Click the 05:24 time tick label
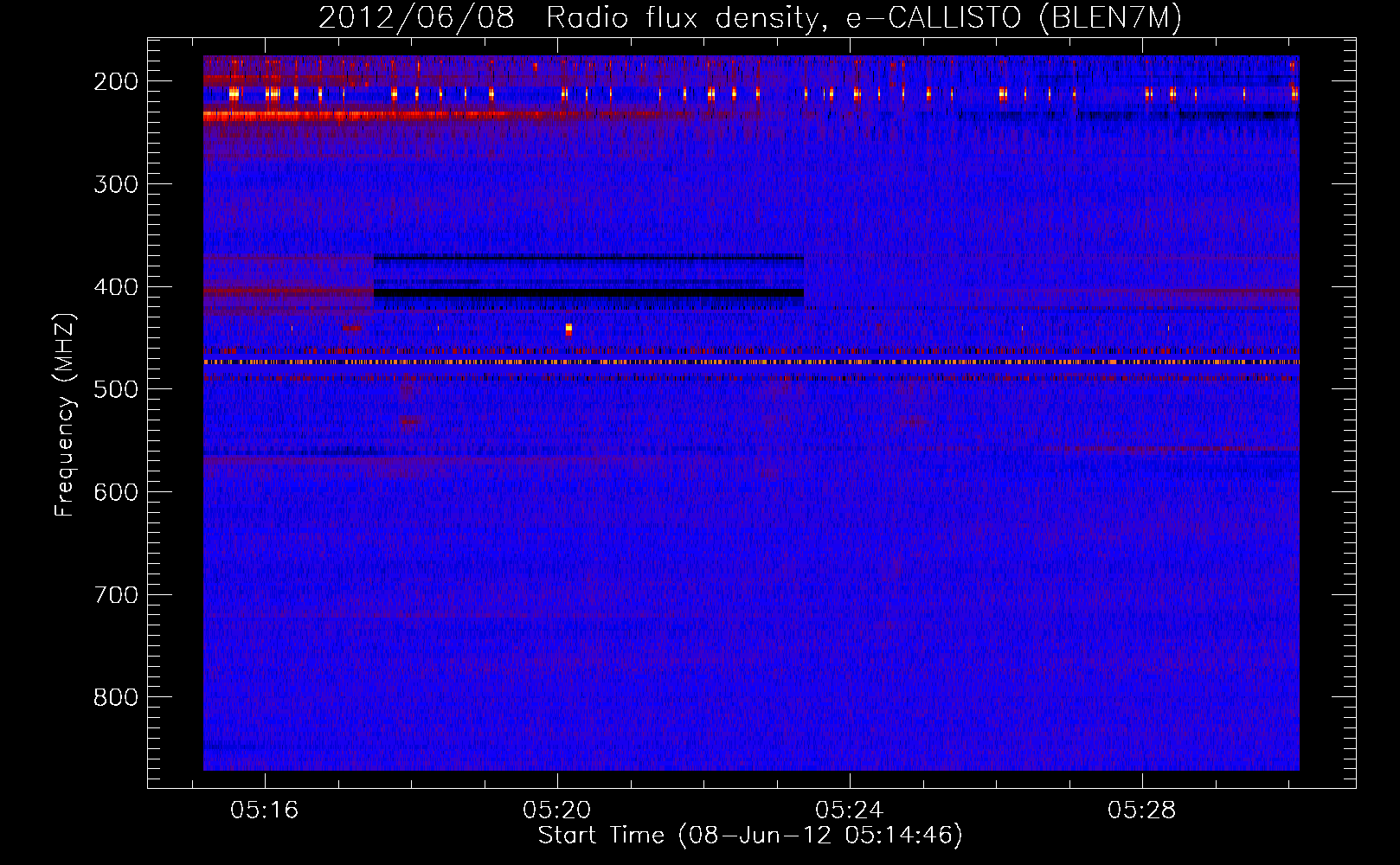This screenshot has height=865, width=1400. [x=850, y=810]
